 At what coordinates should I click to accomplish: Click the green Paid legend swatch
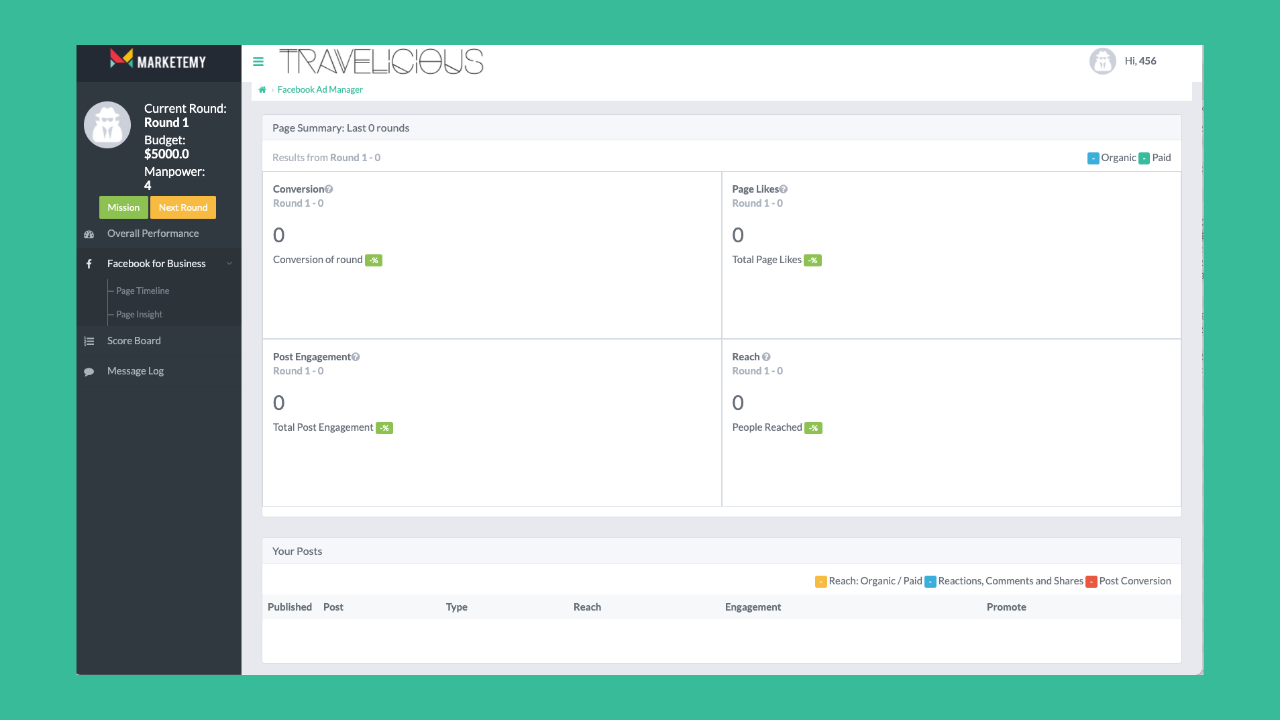click(x=1144, y=158)
